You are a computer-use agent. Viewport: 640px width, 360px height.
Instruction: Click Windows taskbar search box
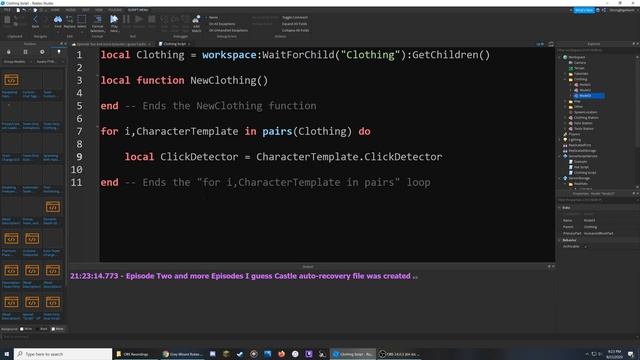pyautogui.click(x=63, y=354)
